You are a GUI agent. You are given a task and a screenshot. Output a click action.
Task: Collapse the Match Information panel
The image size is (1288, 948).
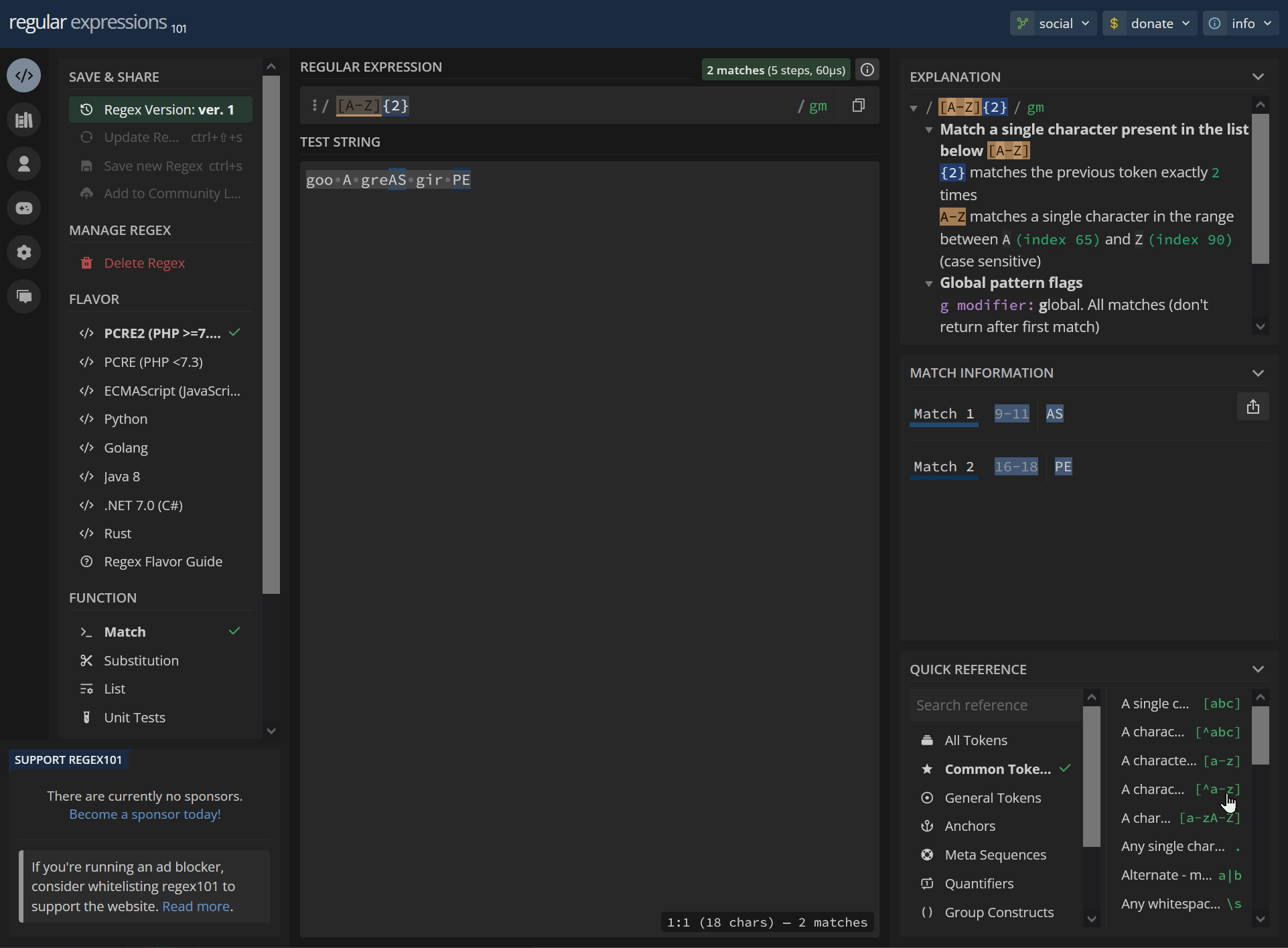pyautogui.click(x=1258, y=373)
